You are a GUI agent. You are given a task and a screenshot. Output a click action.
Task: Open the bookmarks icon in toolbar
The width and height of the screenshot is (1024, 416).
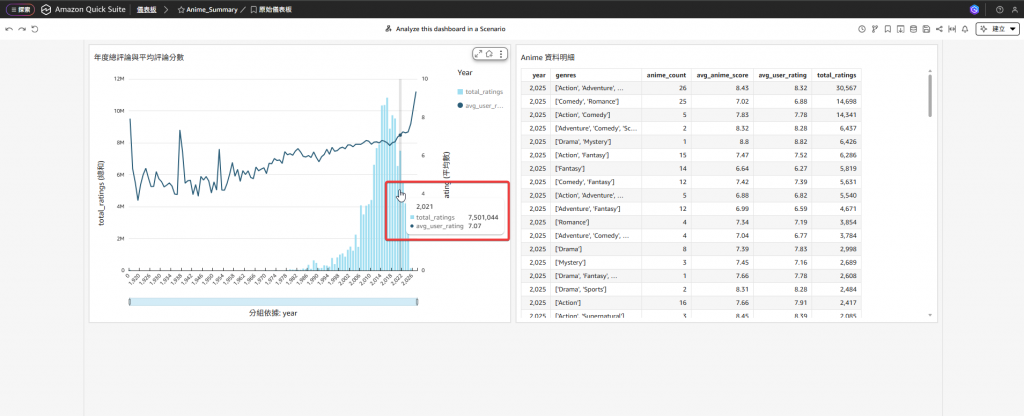click(x=888, y=29)
